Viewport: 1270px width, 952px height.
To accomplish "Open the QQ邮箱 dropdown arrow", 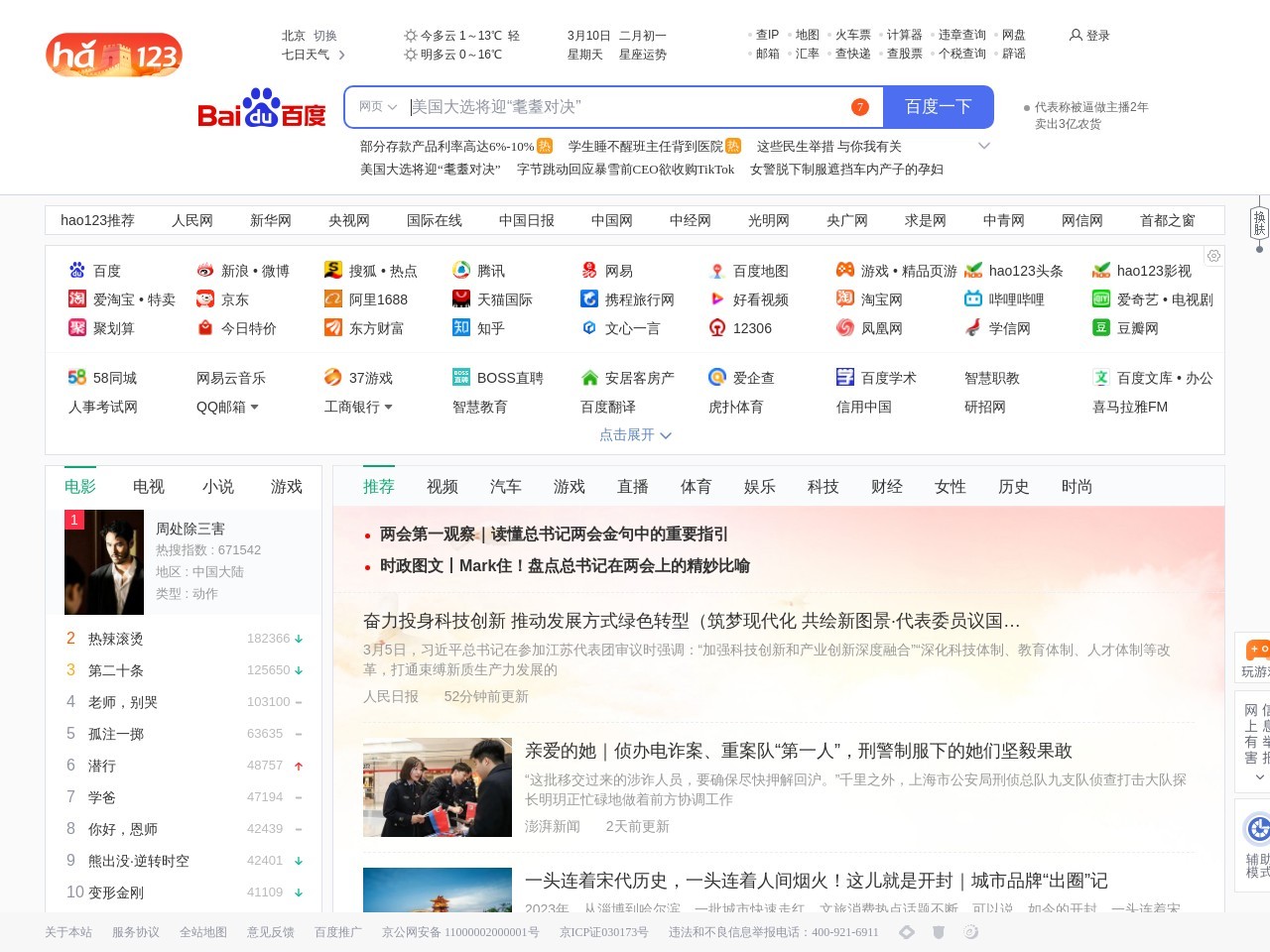I will [x=254, y=408].
